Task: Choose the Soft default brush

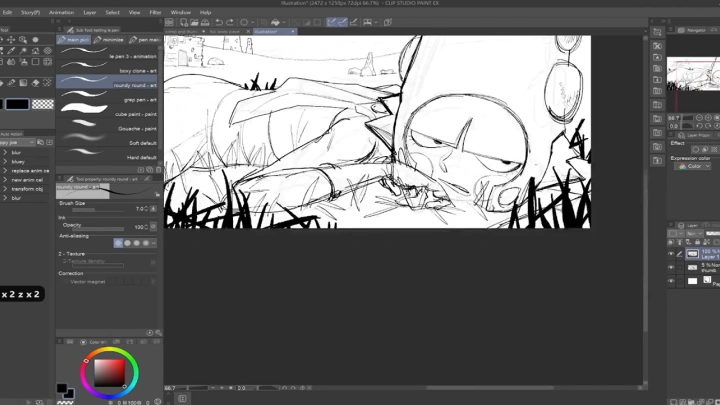Action: coord(107,141)
